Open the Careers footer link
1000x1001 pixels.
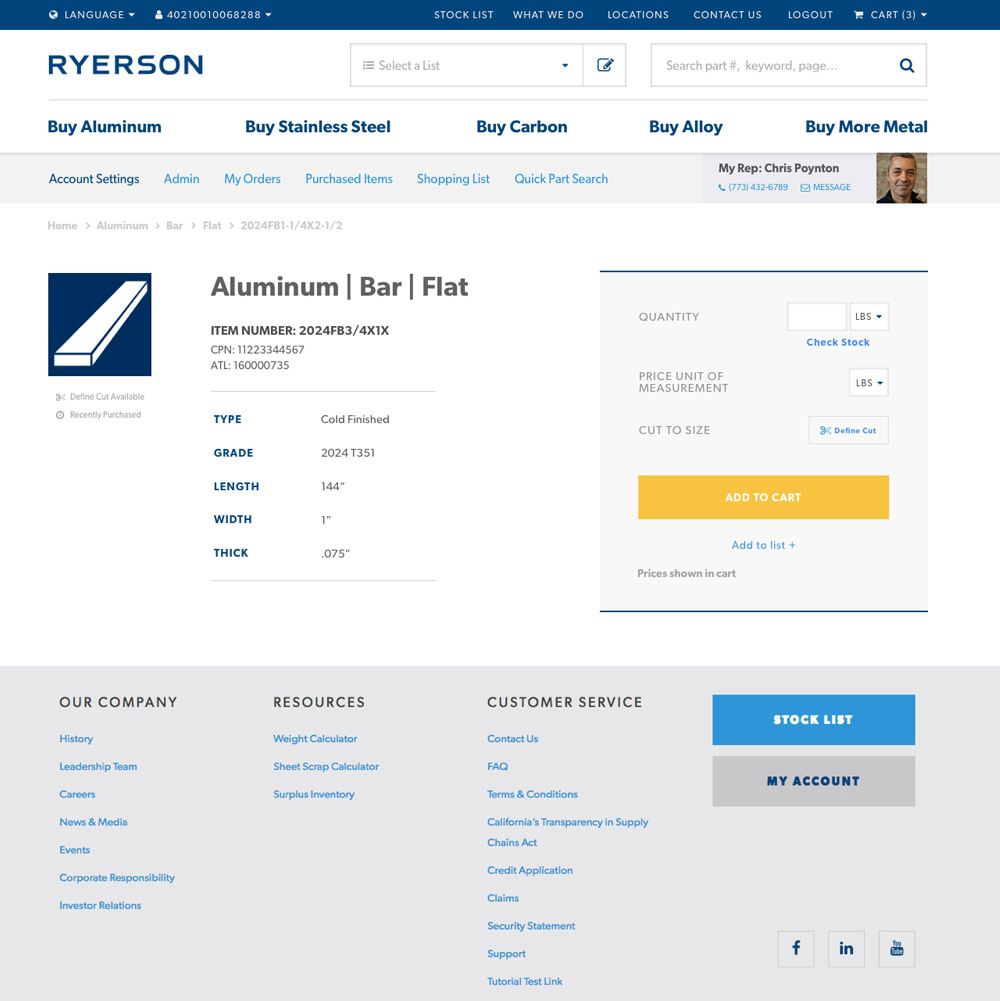pos(77,794)
